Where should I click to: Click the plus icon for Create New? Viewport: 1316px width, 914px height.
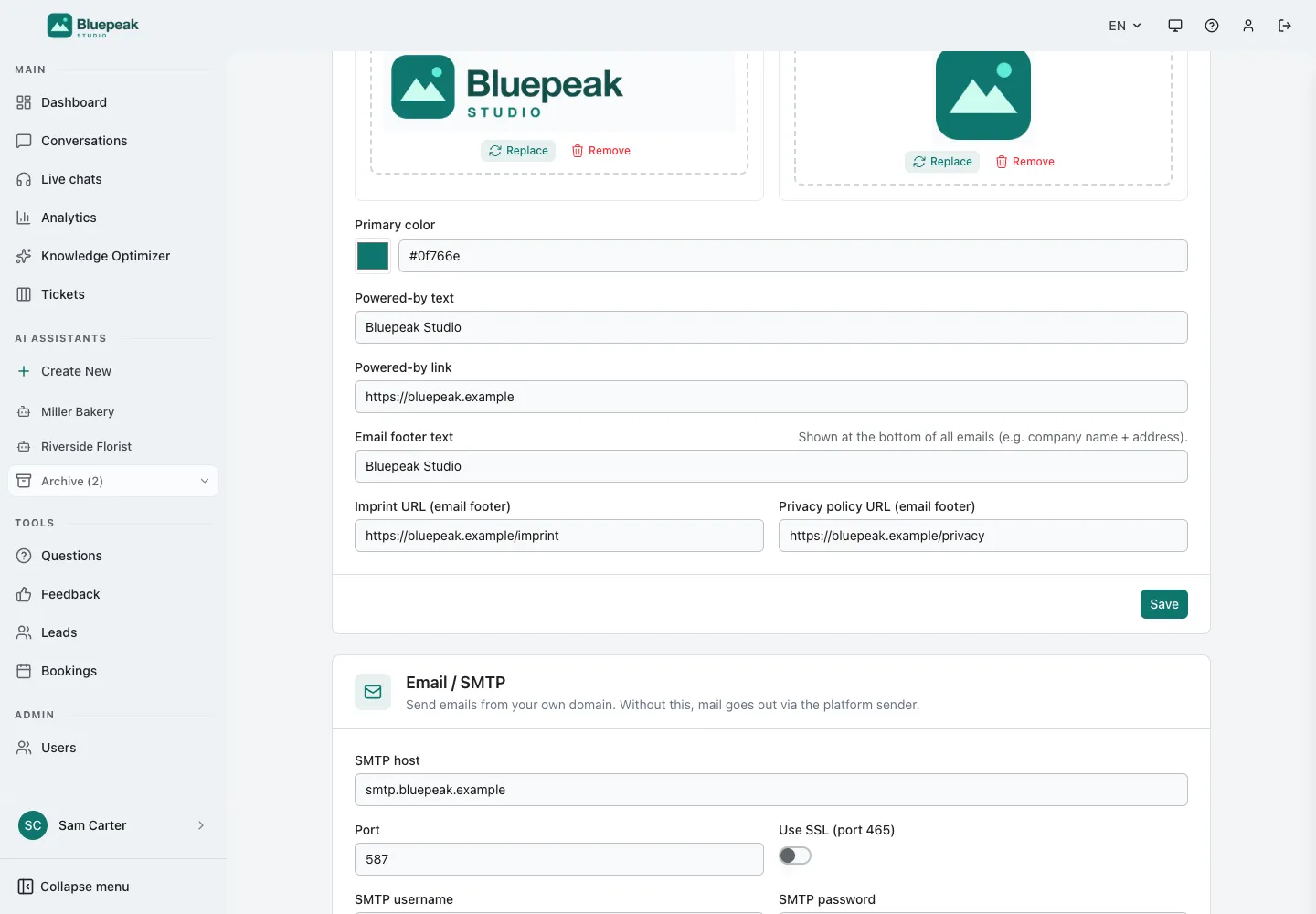pyautogui.click(x=24, y=371)
